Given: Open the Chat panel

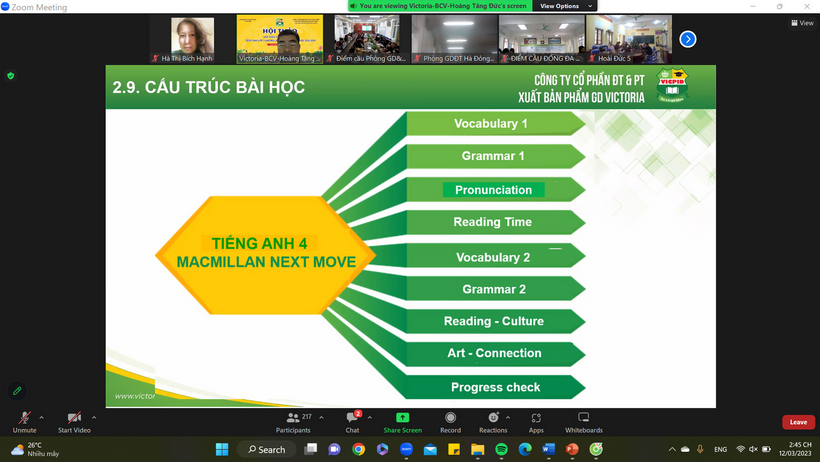Looking at the screenshot, I should (x=352, y=422).
